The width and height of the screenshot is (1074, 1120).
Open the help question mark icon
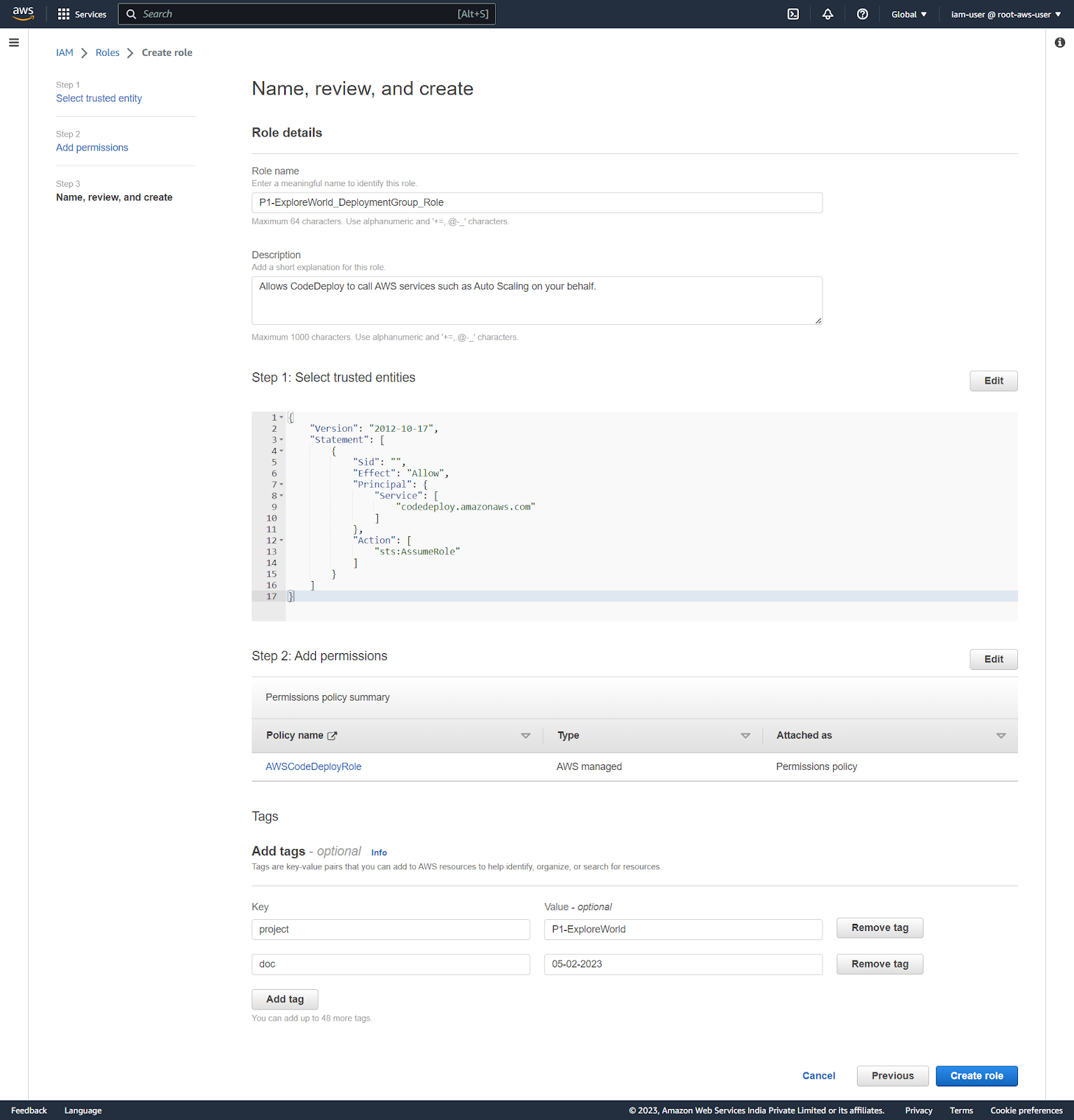(863, 14)
